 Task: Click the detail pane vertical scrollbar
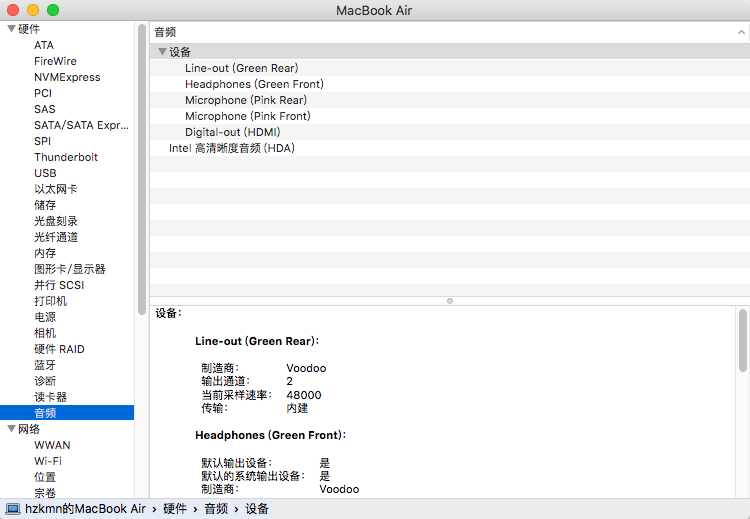coord(742,341)
